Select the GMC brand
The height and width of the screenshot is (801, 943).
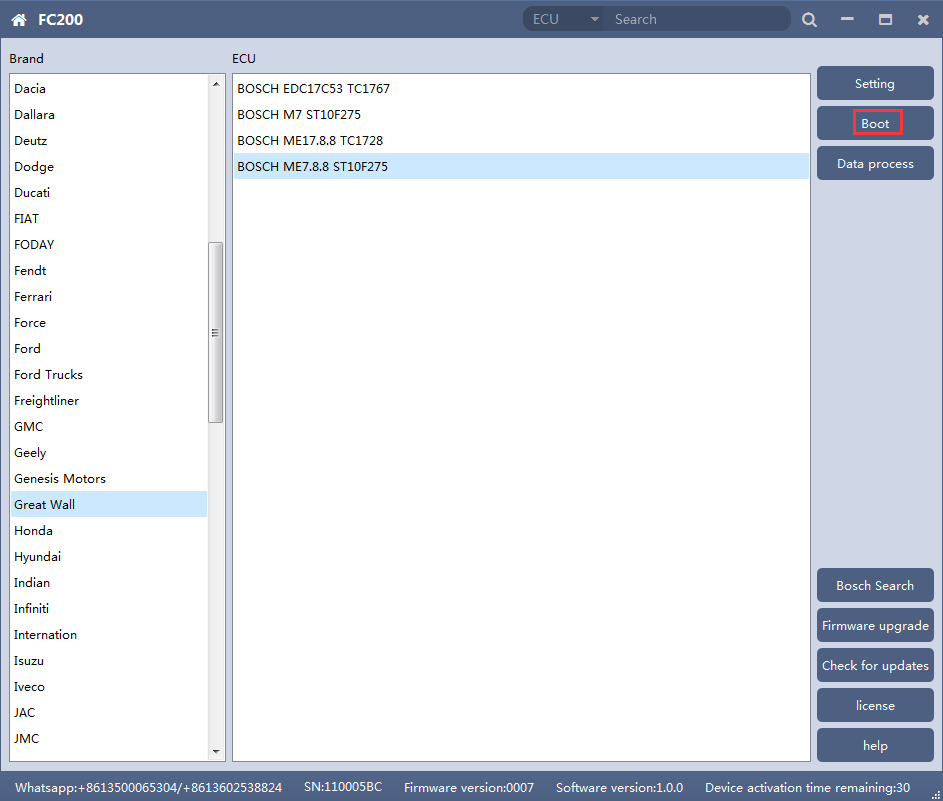click(x=109, y=426)
